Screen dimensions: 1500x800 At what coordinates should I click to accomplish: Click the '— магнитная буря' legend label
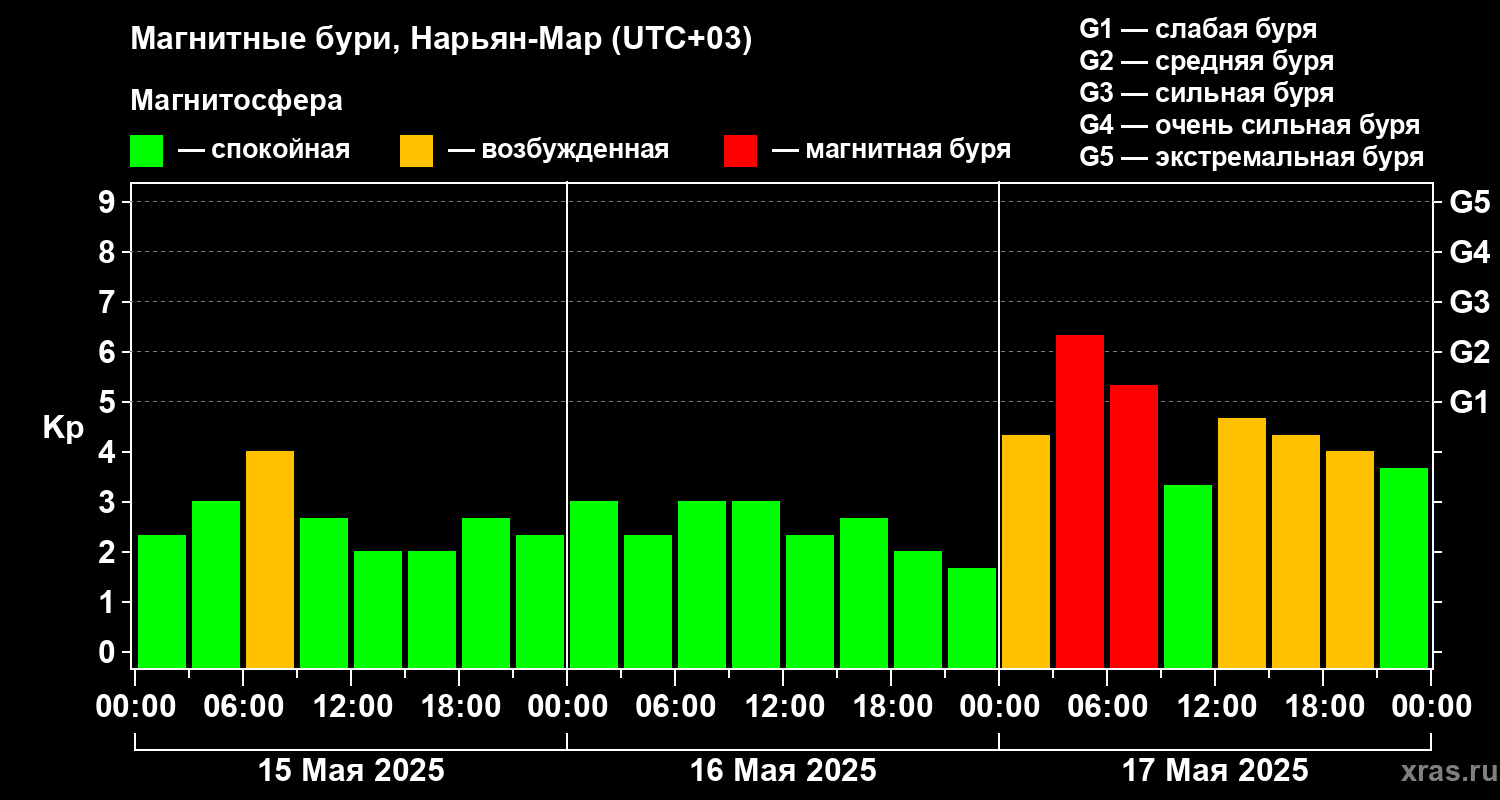(892, 150)
